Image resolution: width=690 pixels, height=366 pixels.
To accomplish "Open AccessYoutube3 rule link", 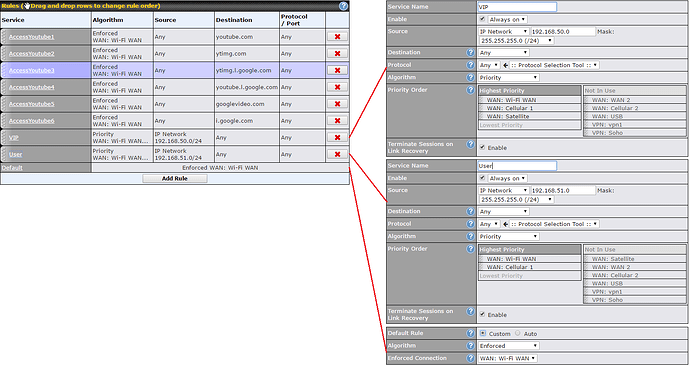I will tap(32, 70).
